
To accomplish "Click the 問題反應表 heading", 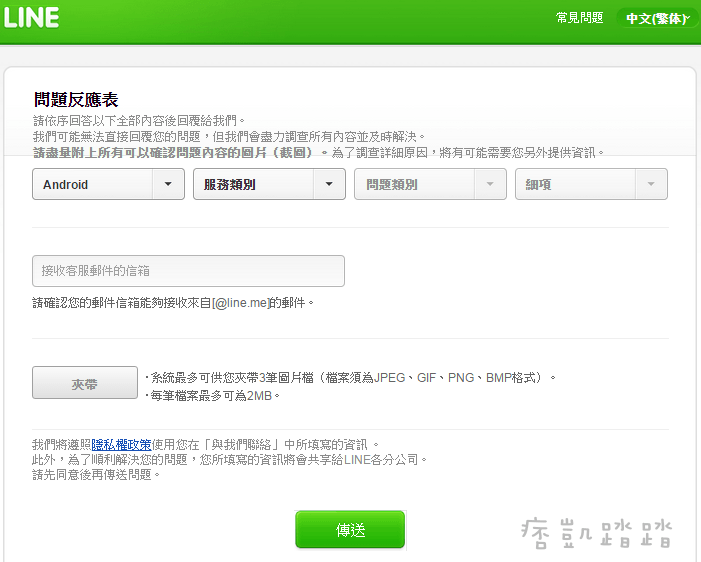I will 76,100.
